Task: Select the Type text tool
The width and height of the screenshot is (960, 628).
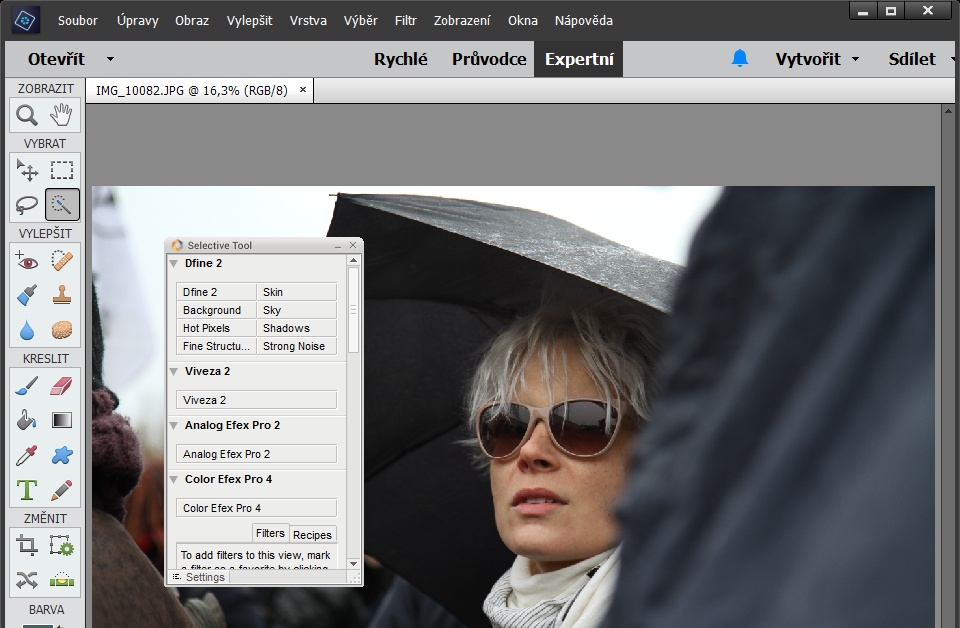Action: tap(27, 490)
